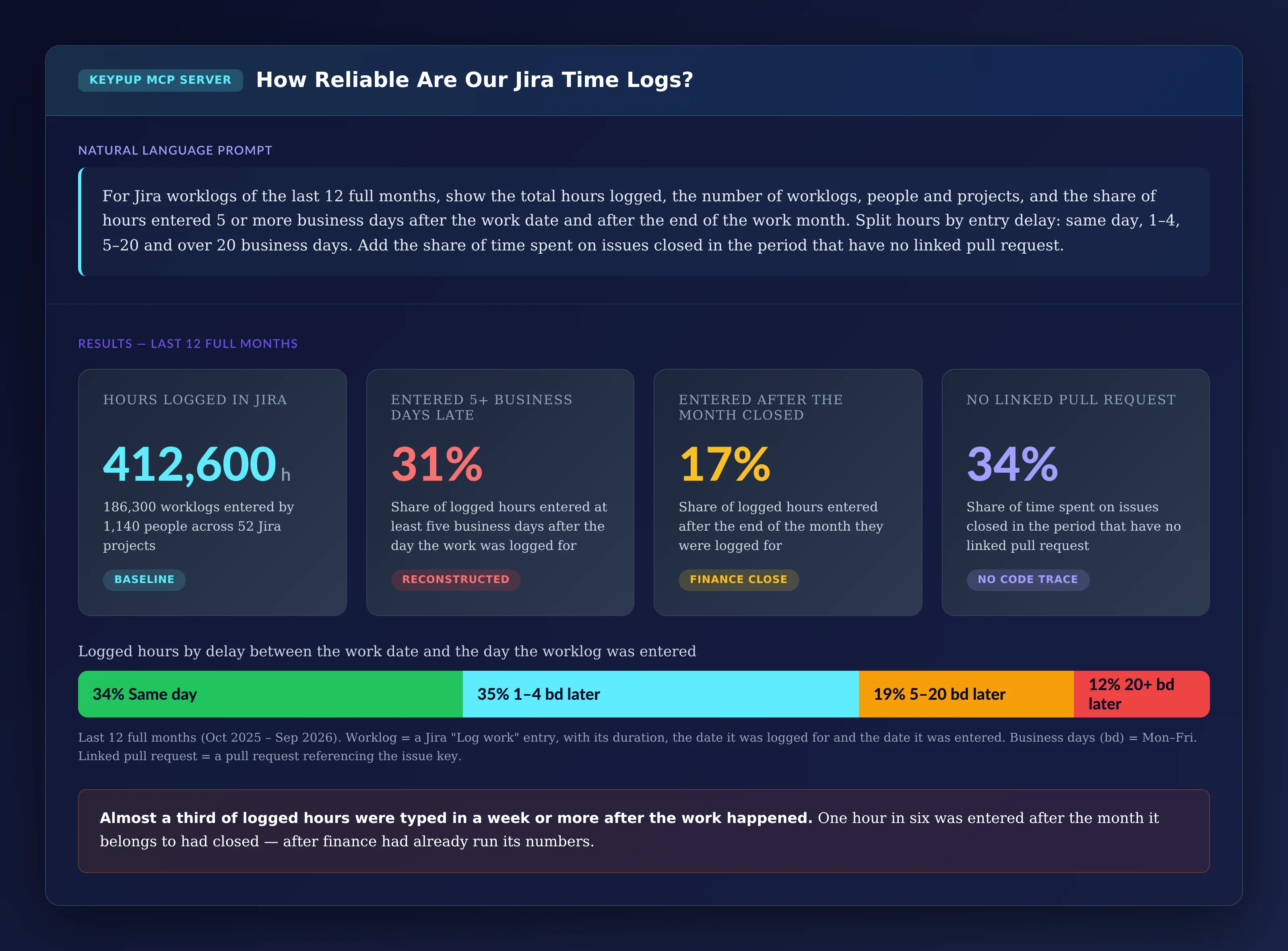1288x951 pixels.
Task: Click the HOURS LOGGED IN JIRA card label
Action: click(194, 399)
